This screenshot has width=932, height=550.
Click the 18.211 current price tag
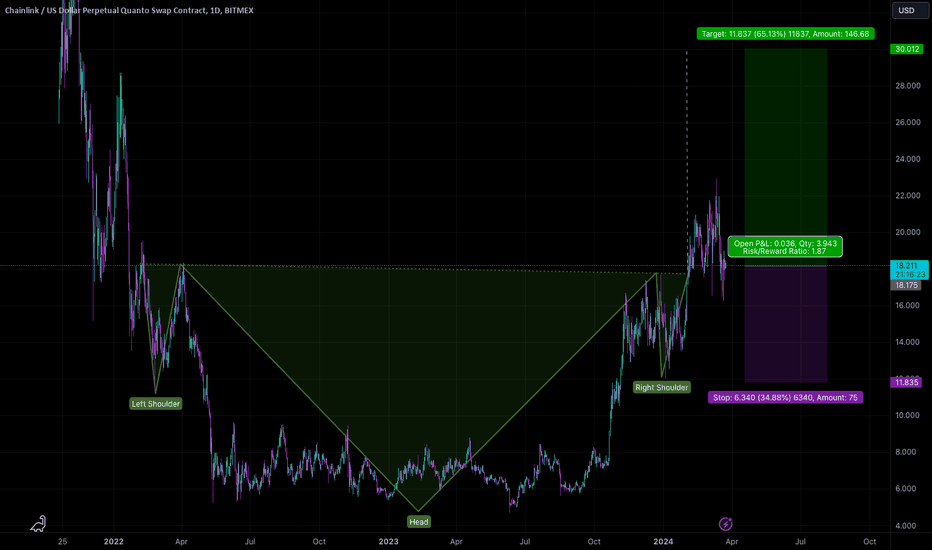908,270
